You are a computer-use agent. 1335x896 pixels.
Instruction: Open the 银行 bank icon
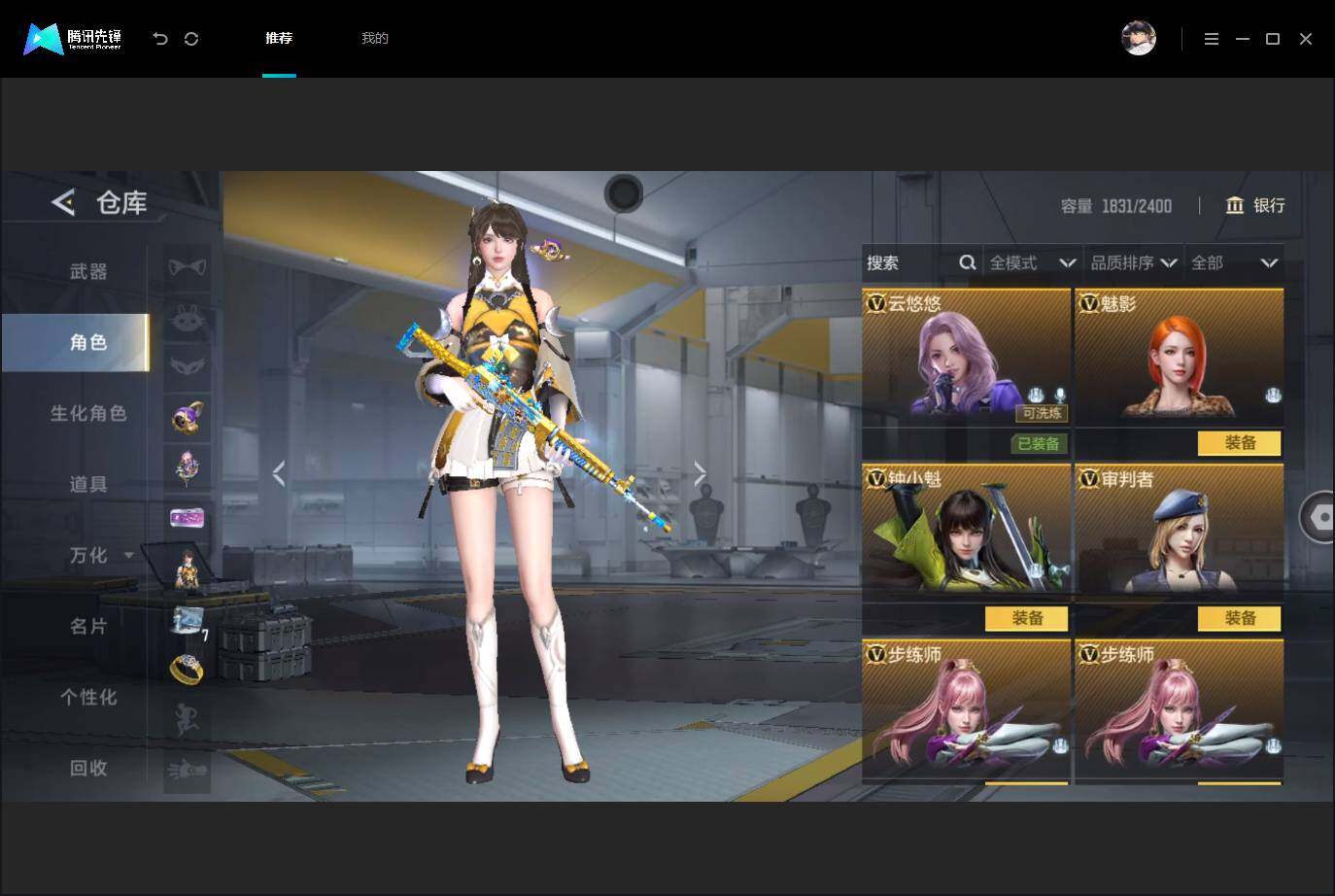(1235, 205)
